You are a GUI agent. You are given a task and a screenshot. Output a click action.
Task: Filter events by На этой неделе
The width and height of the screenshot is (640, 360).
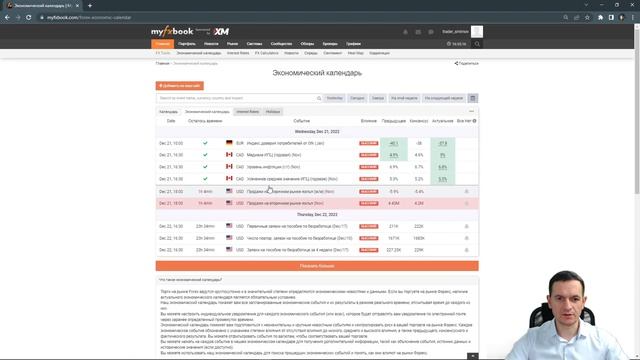(x=404, y=98)
